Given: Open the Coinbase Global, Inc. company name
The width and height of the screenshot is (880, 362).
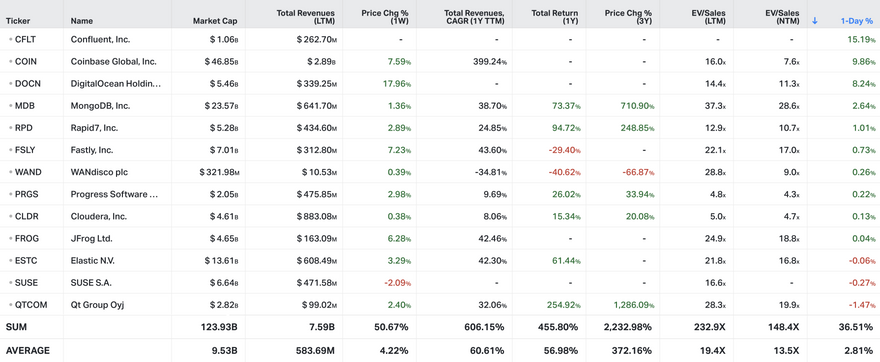Looking at the screenshot, I should pyautogui.click(x=113, y=62).
